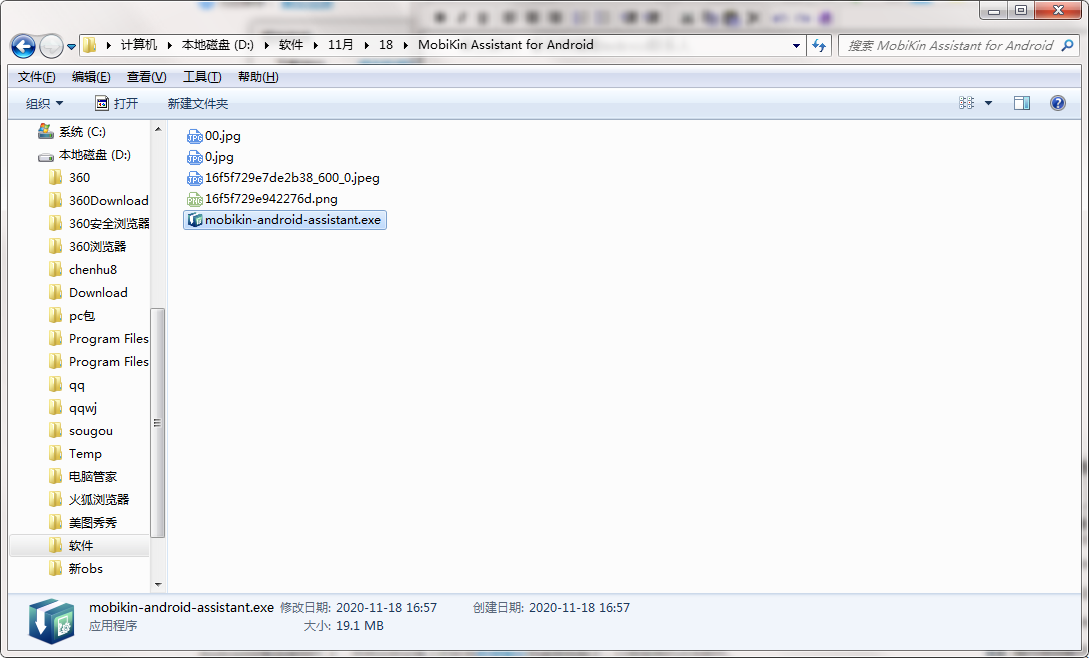Click the navigation pane scrollbar up arrow
This screenshot has width=1089, height=658.
(158, 129)
